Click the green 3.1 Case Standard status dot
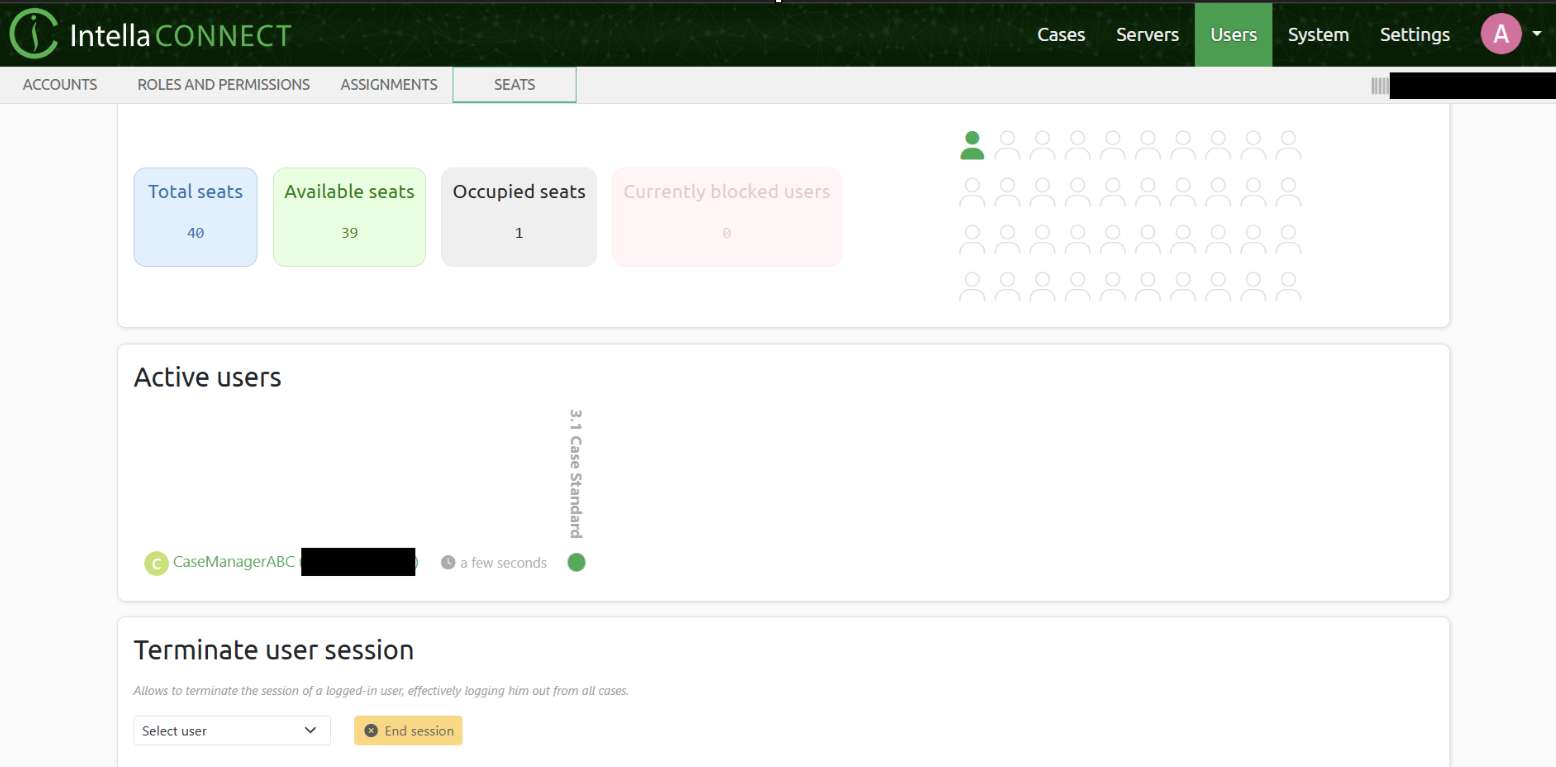The width and height of the screenshot is (1556, 767). (x=576, y=562)
